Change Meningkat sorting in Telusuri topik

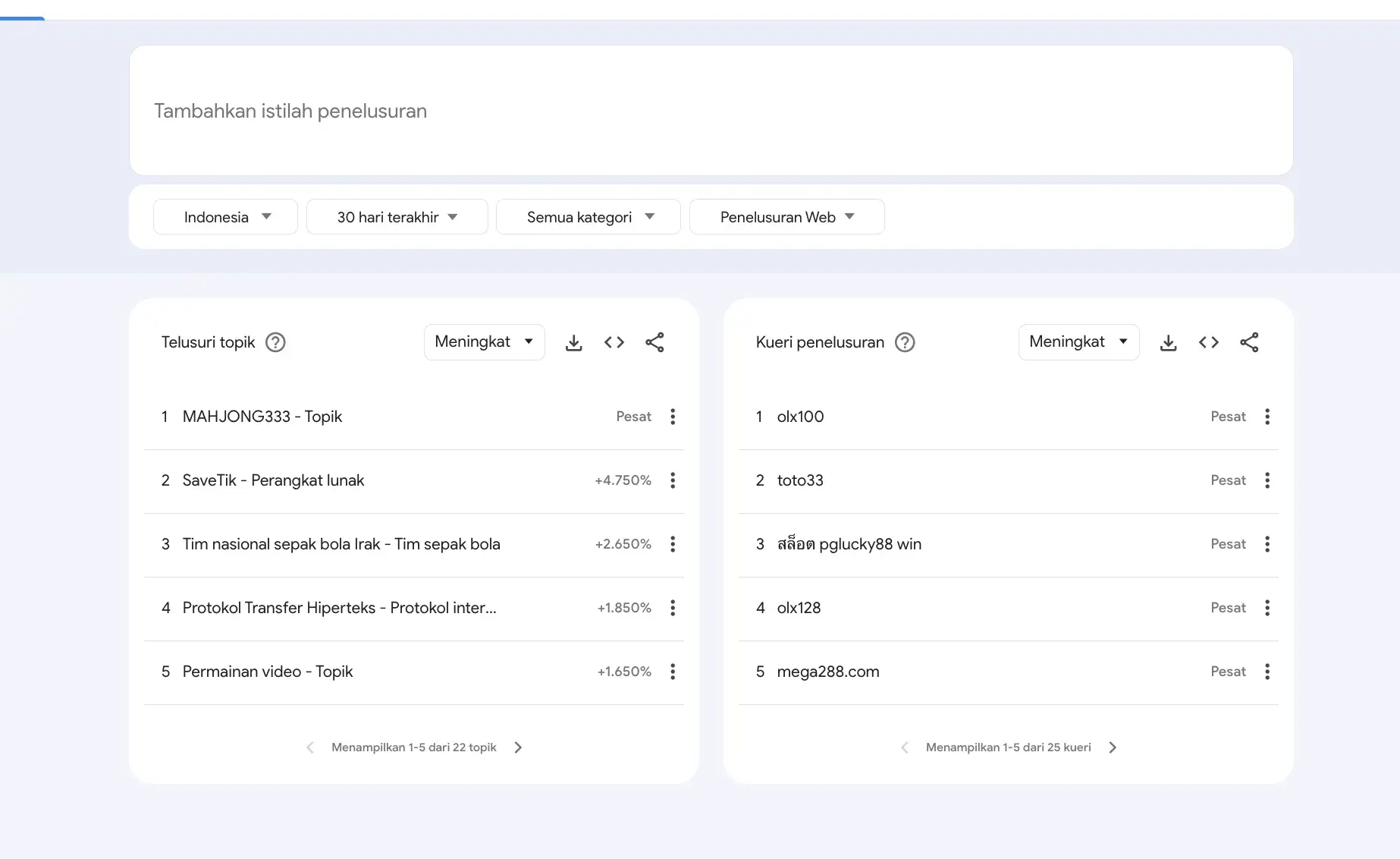click(x=484, y=342)
